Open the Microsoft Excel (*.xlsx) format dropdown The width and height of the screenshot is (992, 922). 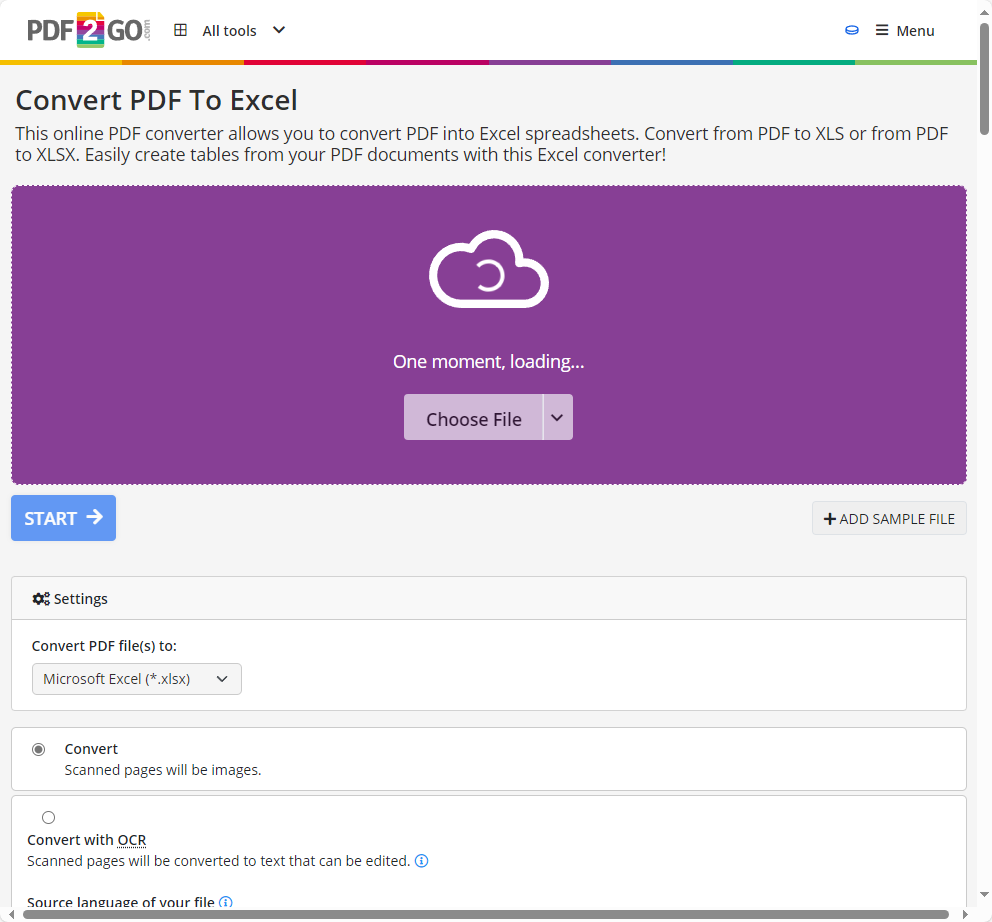tap(137, 679)
